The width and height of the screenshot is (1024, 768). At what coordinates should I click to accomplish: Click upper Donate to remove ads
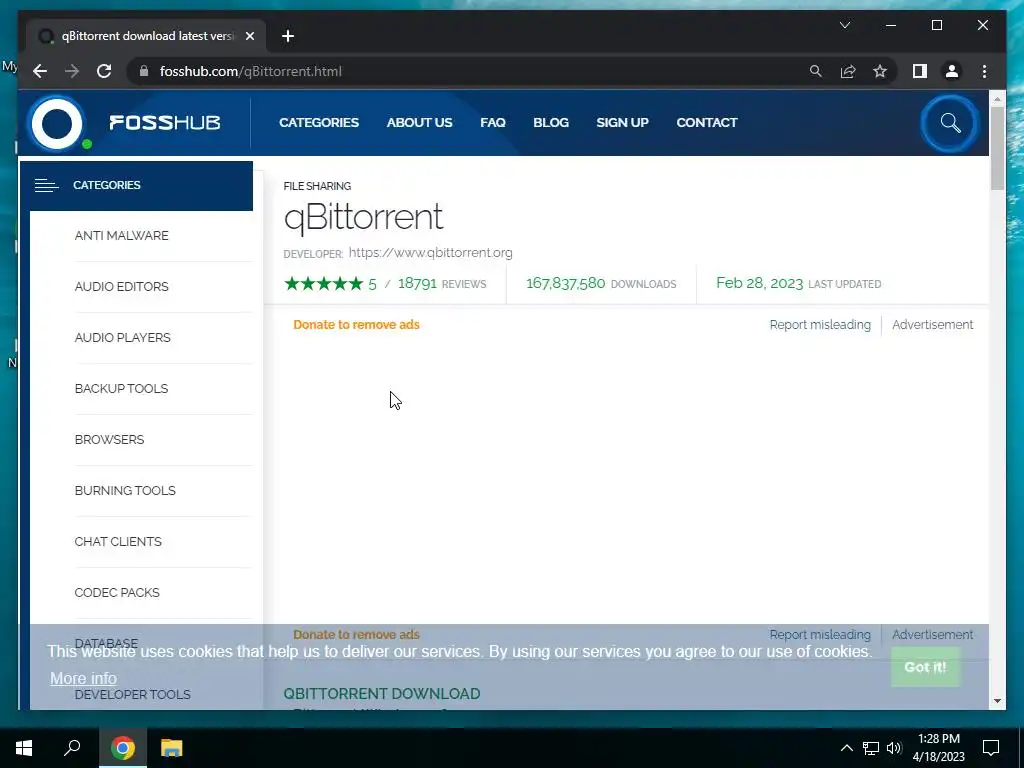357,325
